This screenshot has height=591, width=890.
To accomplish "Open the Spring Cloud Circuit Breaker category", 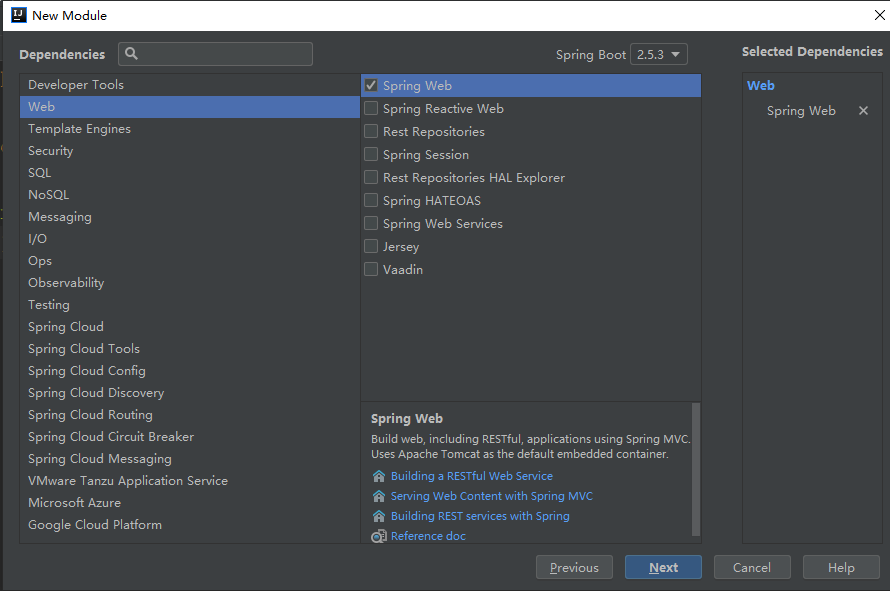I will 190,437.
